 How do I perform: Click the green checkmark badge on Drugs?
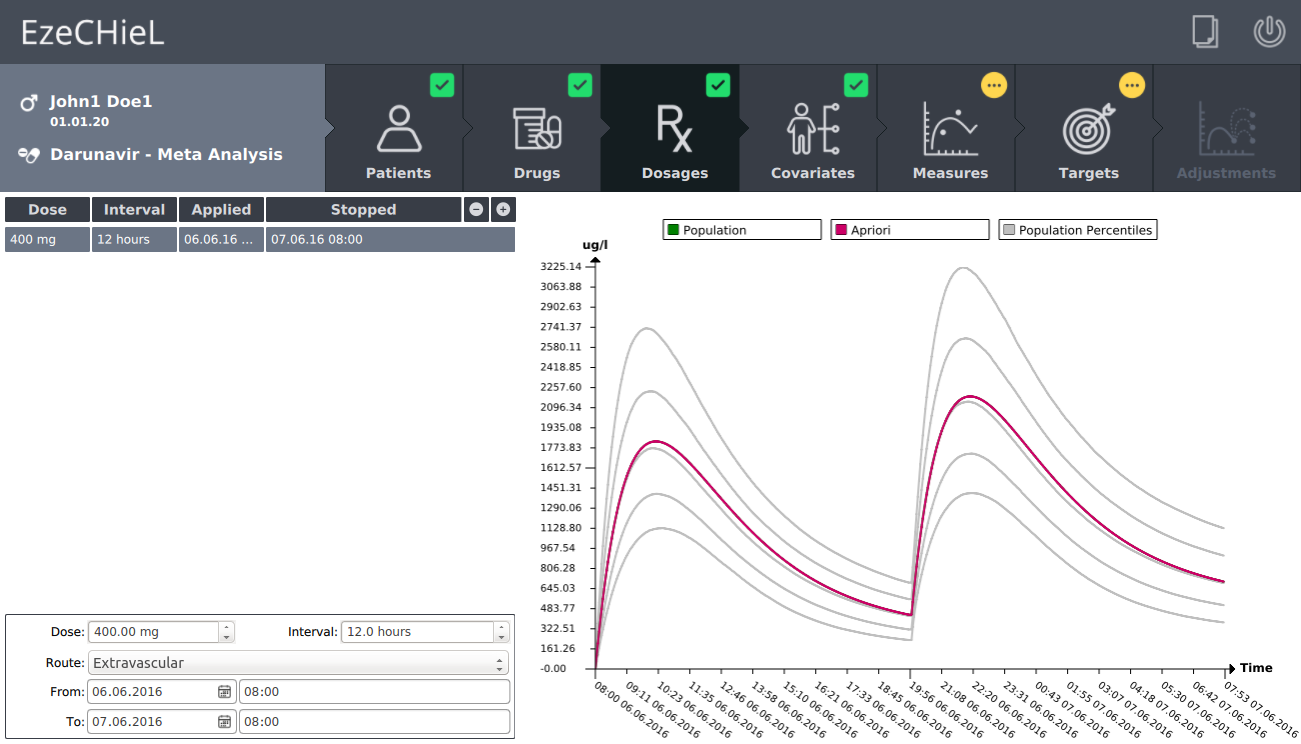pyautogui.click(x=580, y=85)
